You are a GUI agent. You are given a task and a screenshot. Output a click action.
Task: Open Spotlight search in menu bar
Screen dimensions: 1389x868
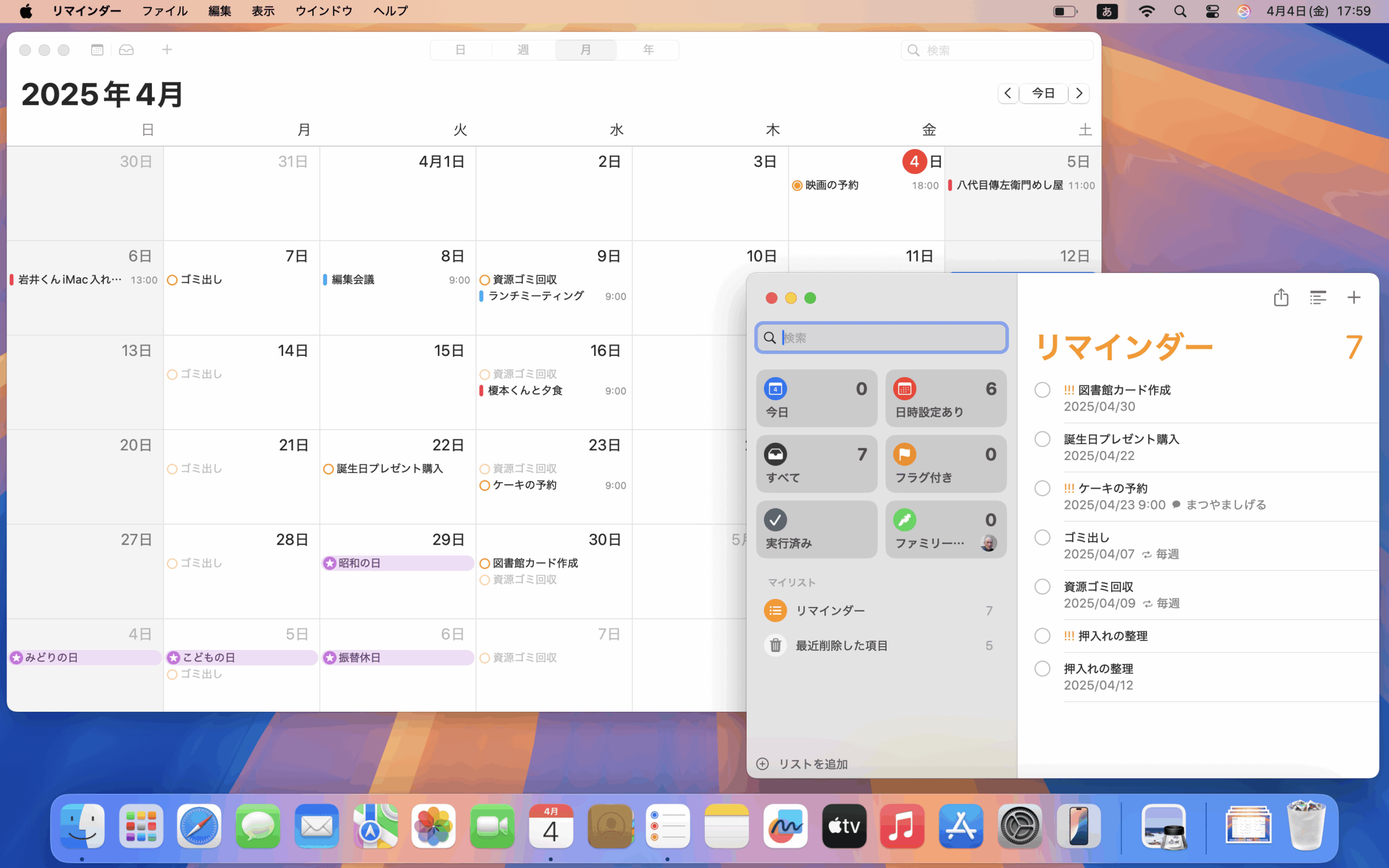pos(1180,11)
